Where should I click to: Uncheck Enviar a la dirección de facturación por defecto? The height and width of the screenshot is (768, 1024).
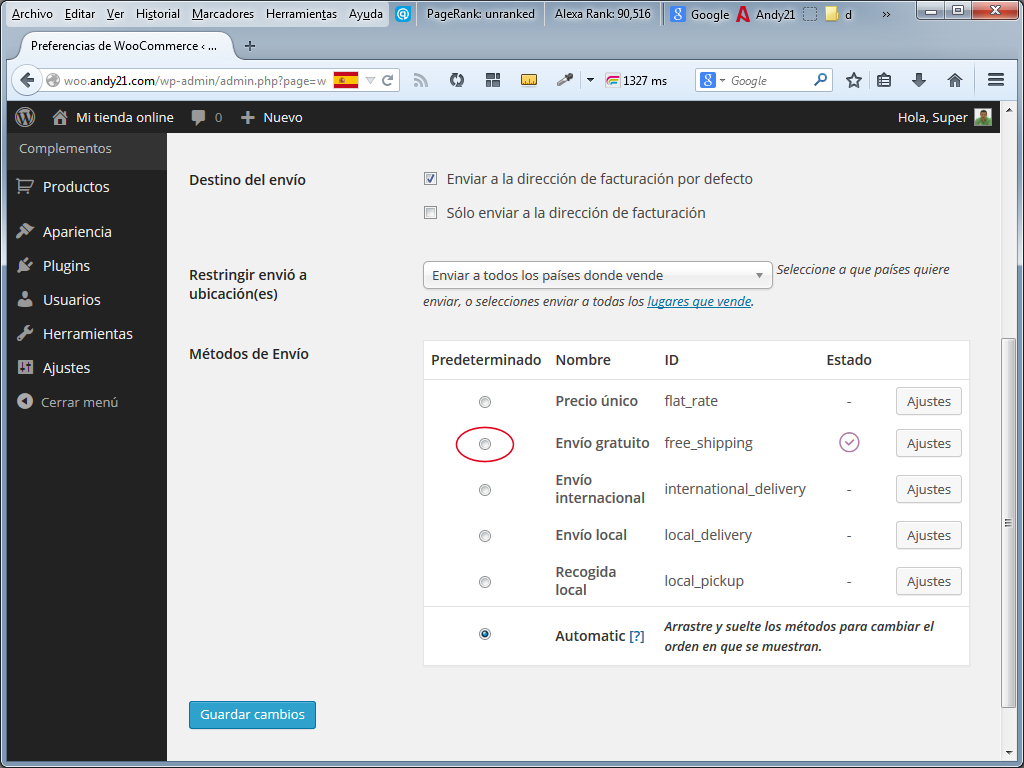click(430, 178)
